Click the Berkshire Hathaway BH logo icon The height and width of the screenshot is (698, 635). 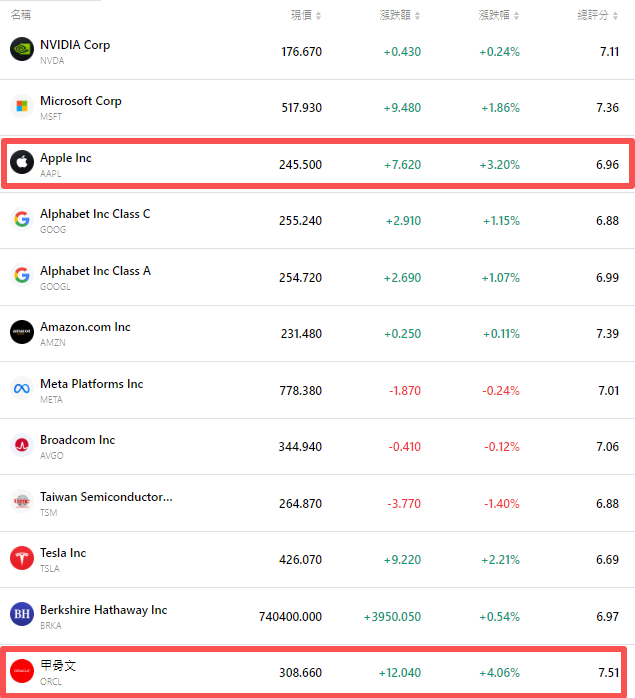pos(22,615)
